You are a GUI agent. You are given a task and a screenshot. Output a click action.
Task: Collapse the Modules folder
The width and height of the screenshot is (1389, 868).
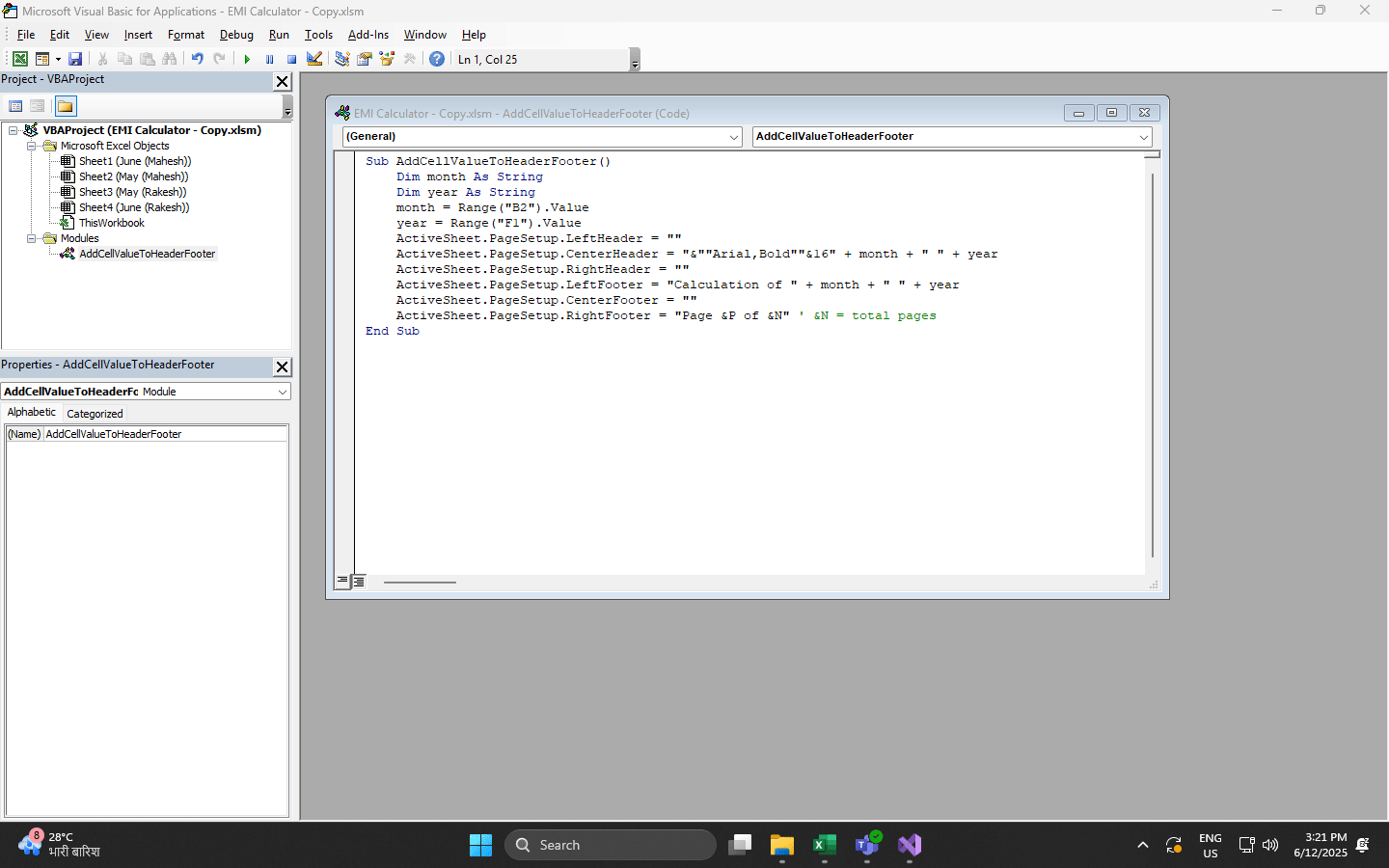(32, 238)
